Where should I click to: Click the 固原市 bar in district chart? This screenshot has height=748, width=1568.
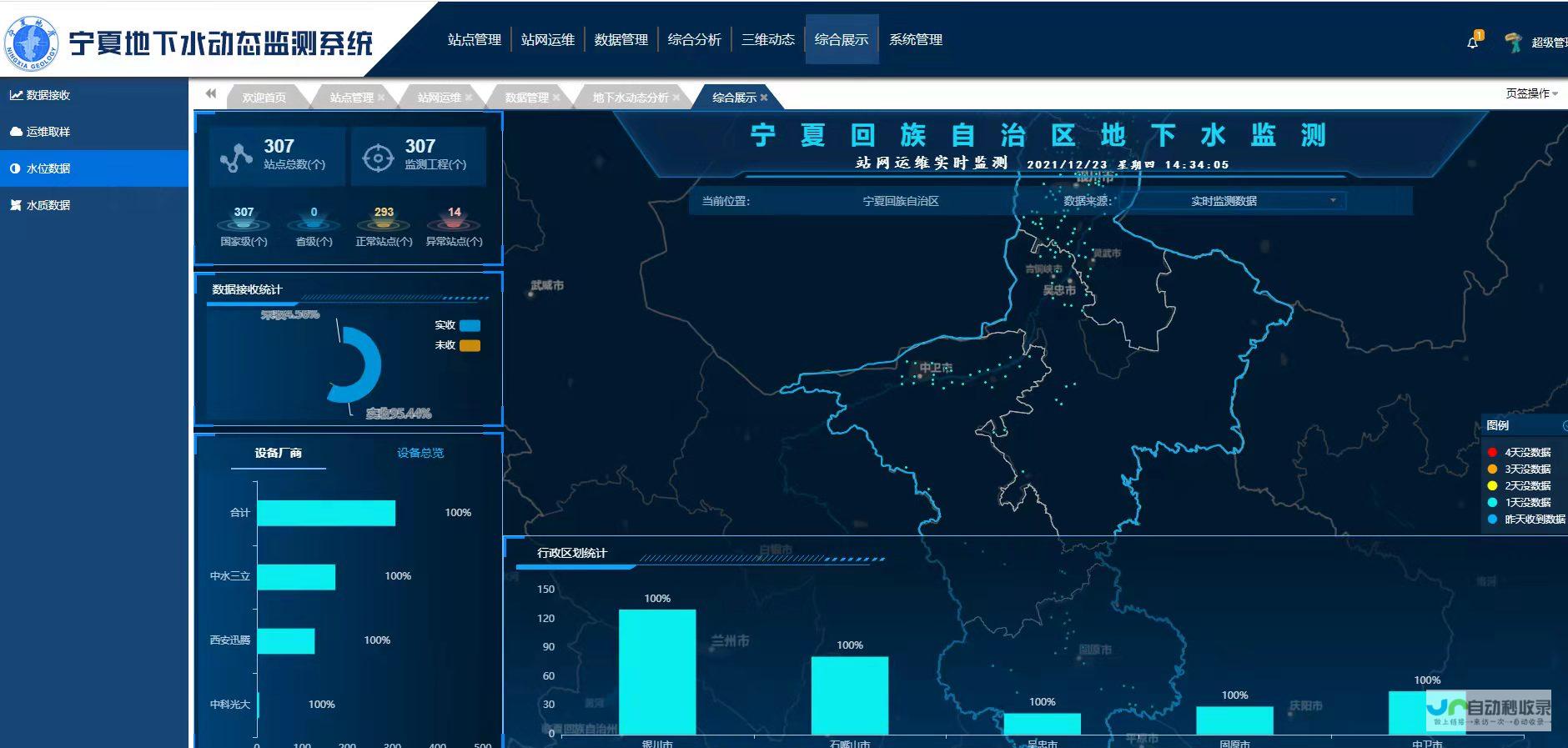[1234, 720]
